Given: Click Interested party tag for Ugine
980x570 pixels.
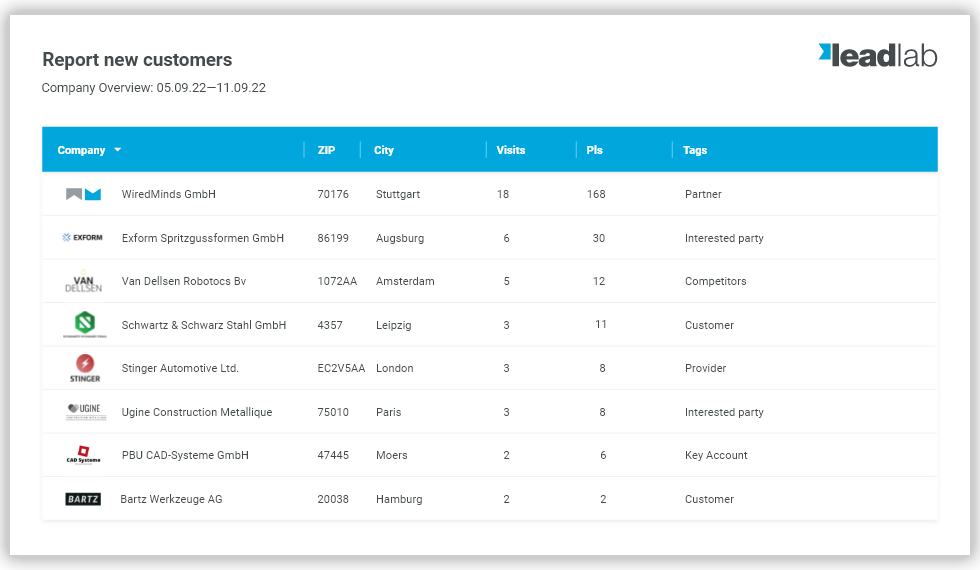Looking at the screenshot, I should (724, 412).
